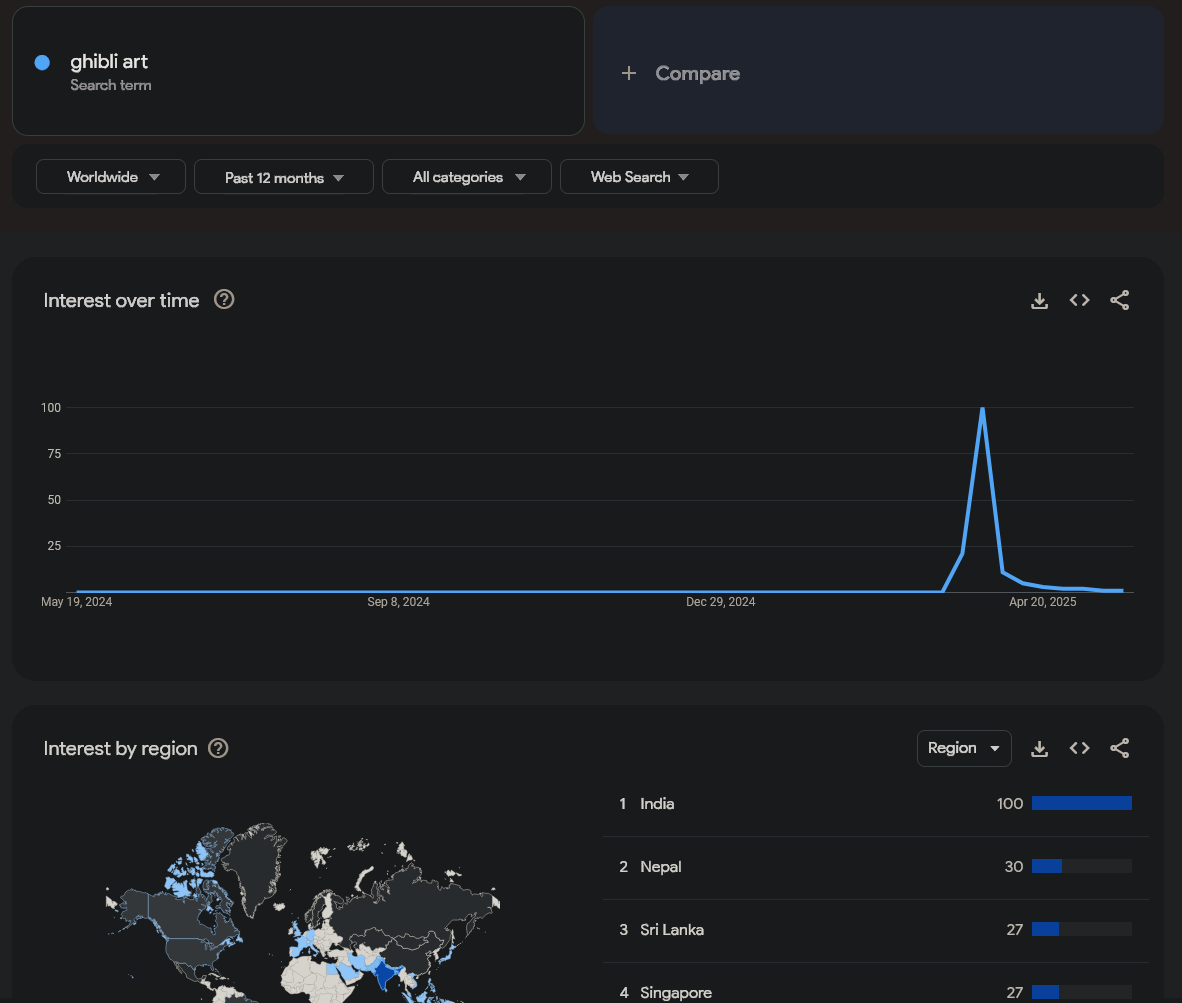Share the Interest over time chart

[1119, 301]
